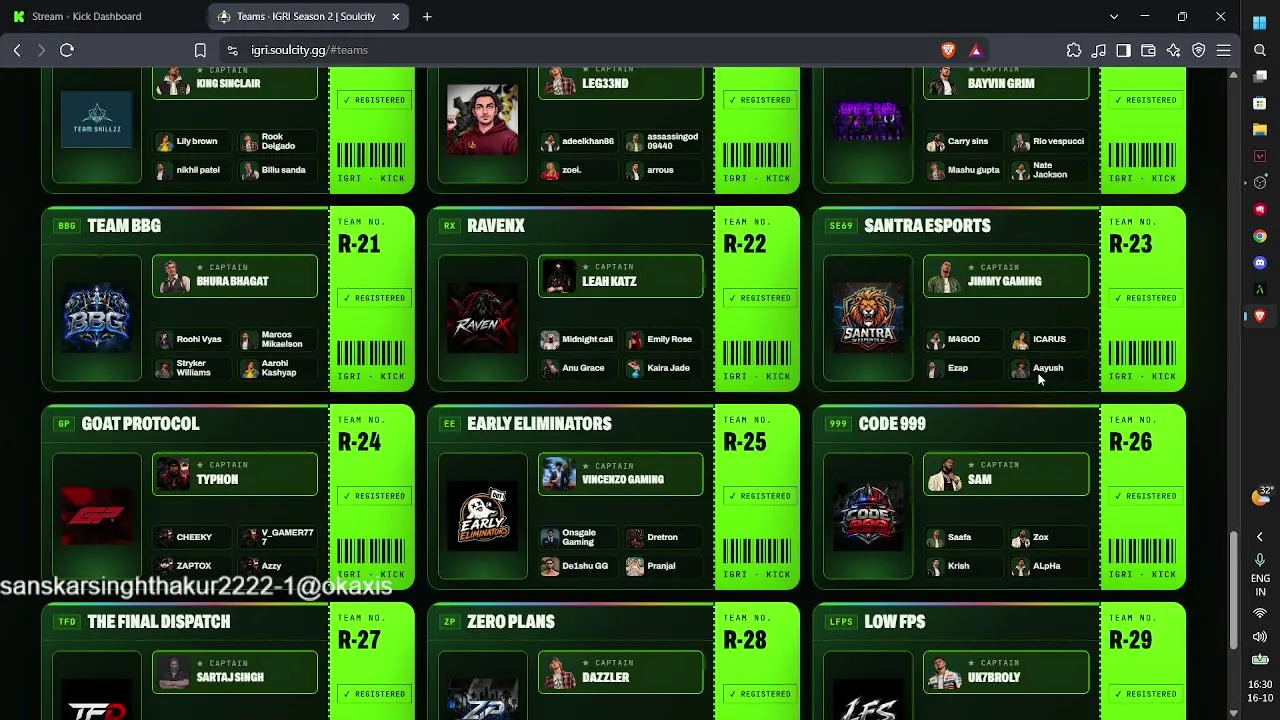Open the browser Extensions puzzle icon
This screenshot has height=720, width=1280.
1074,50
